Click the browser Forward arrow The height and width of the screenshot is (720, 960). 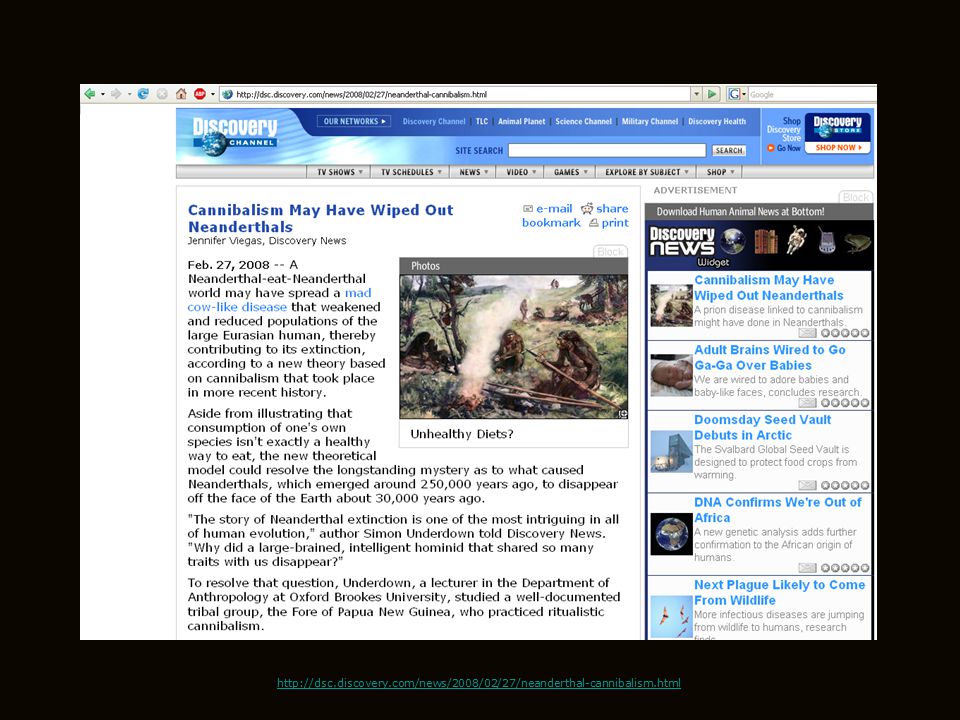(x=116, y=94)
